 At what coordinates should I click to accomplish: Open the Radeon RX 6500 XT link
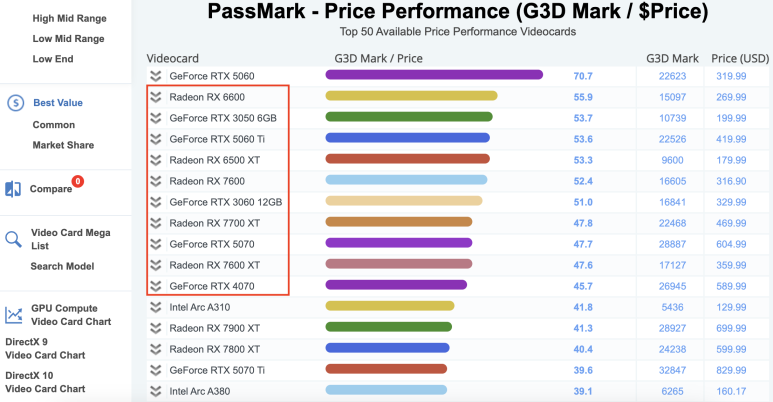215,160
